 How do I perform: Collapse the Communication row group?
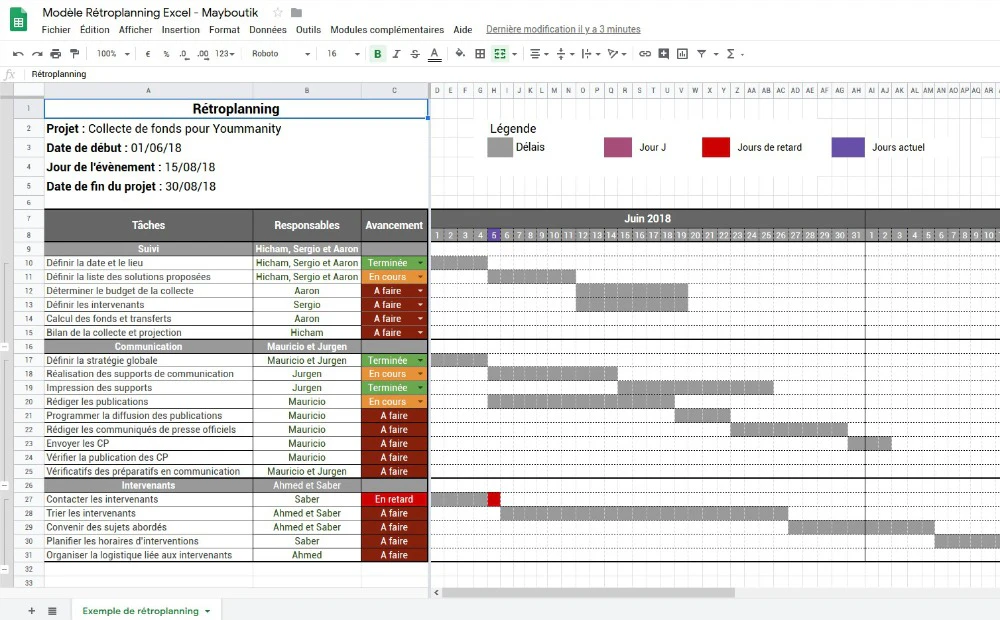point(4,485)
